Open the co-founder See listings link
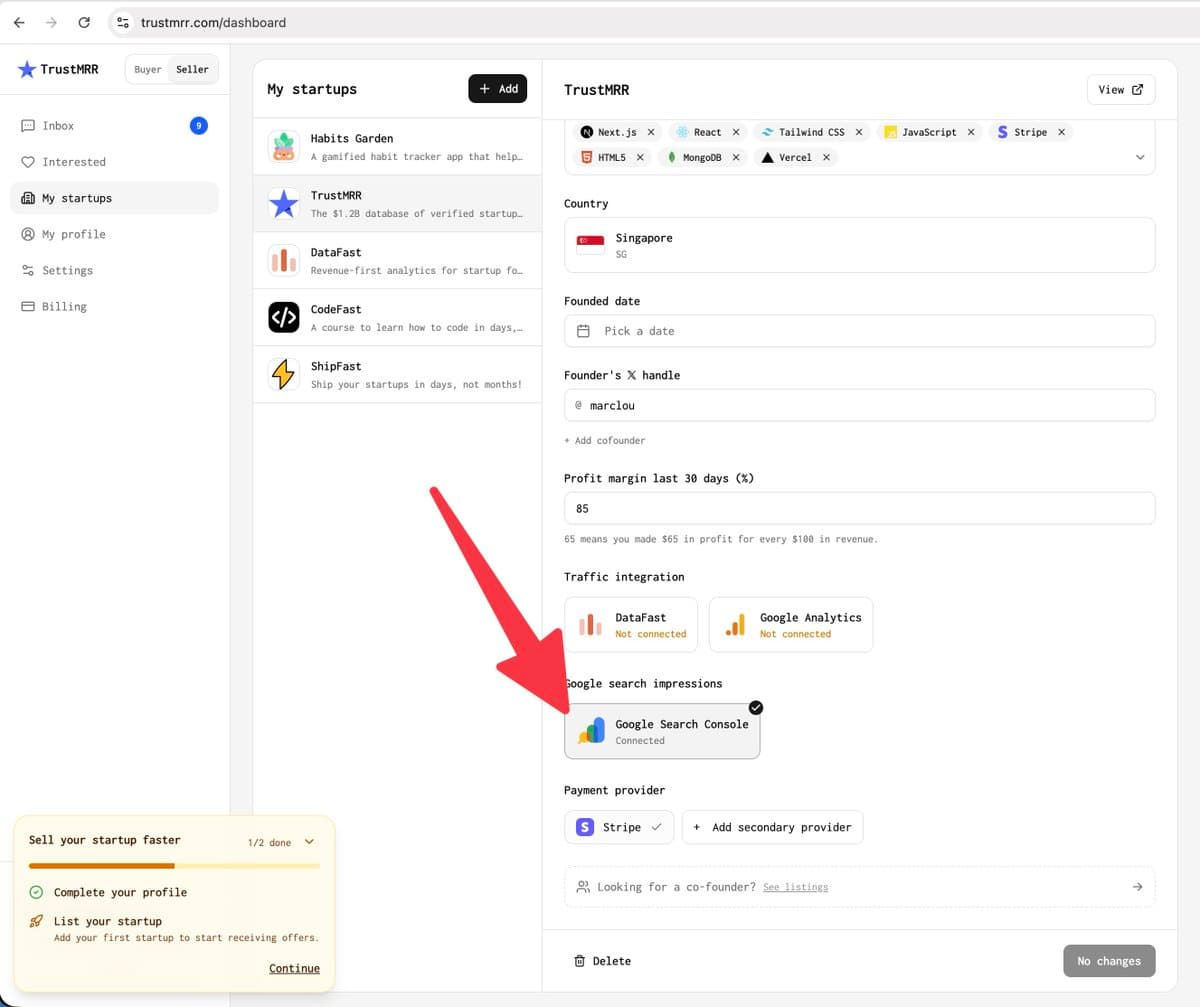 point(795,887)
